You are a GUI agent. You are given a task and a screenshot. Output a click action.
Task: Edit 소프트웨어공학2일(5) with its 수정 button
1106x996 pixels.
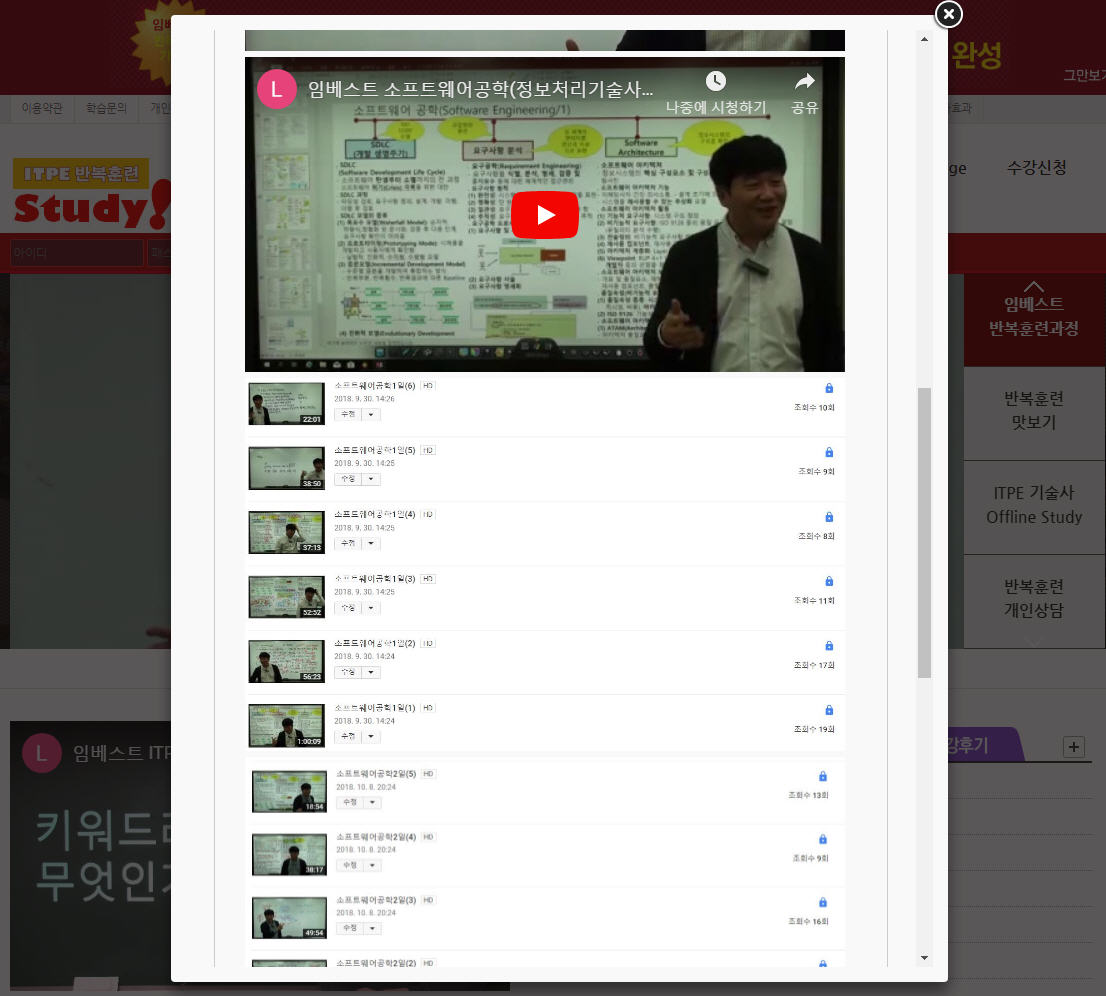tap(350, 803)
